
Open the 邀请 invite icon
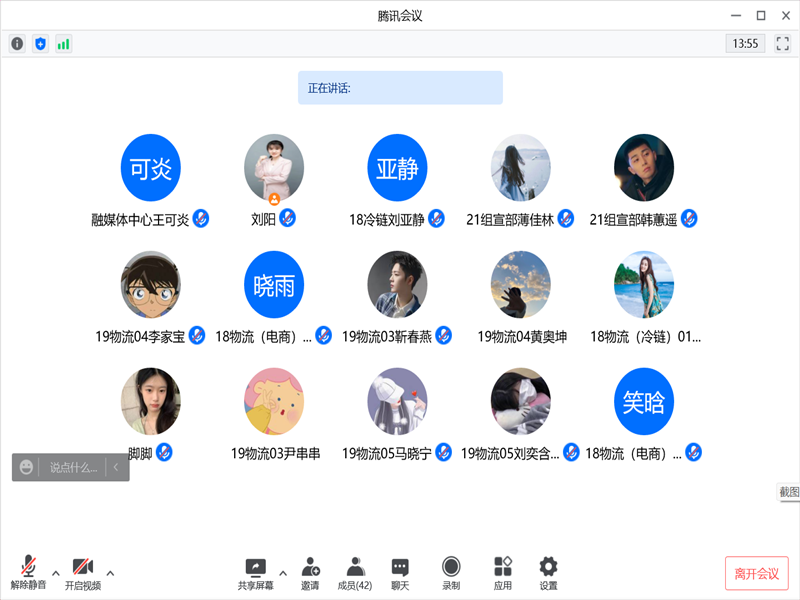310,573
